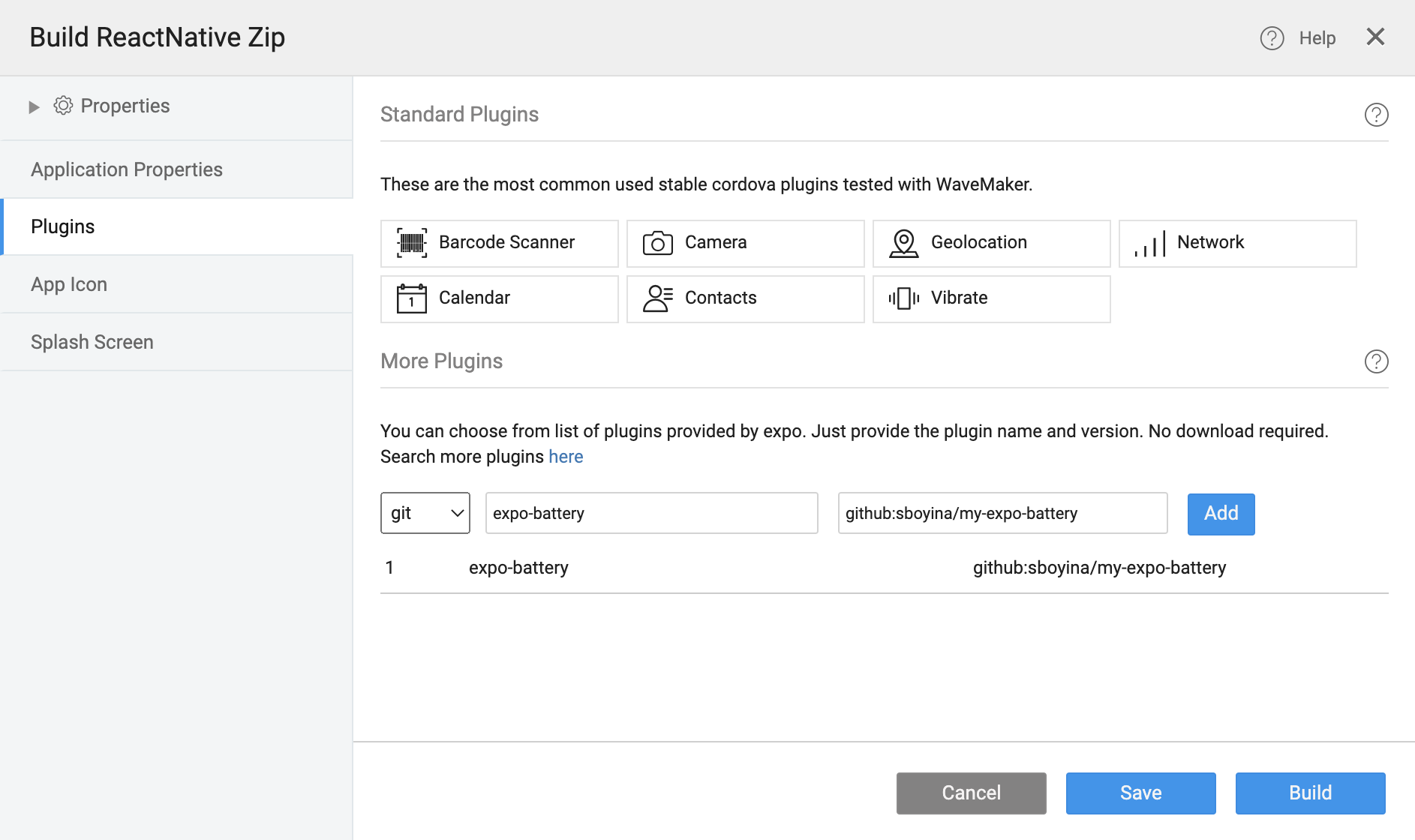Image resolution: width=1415 pixels, height=840 pixels.
Task: Enable the Camera plugin
Action: point(745,243)
